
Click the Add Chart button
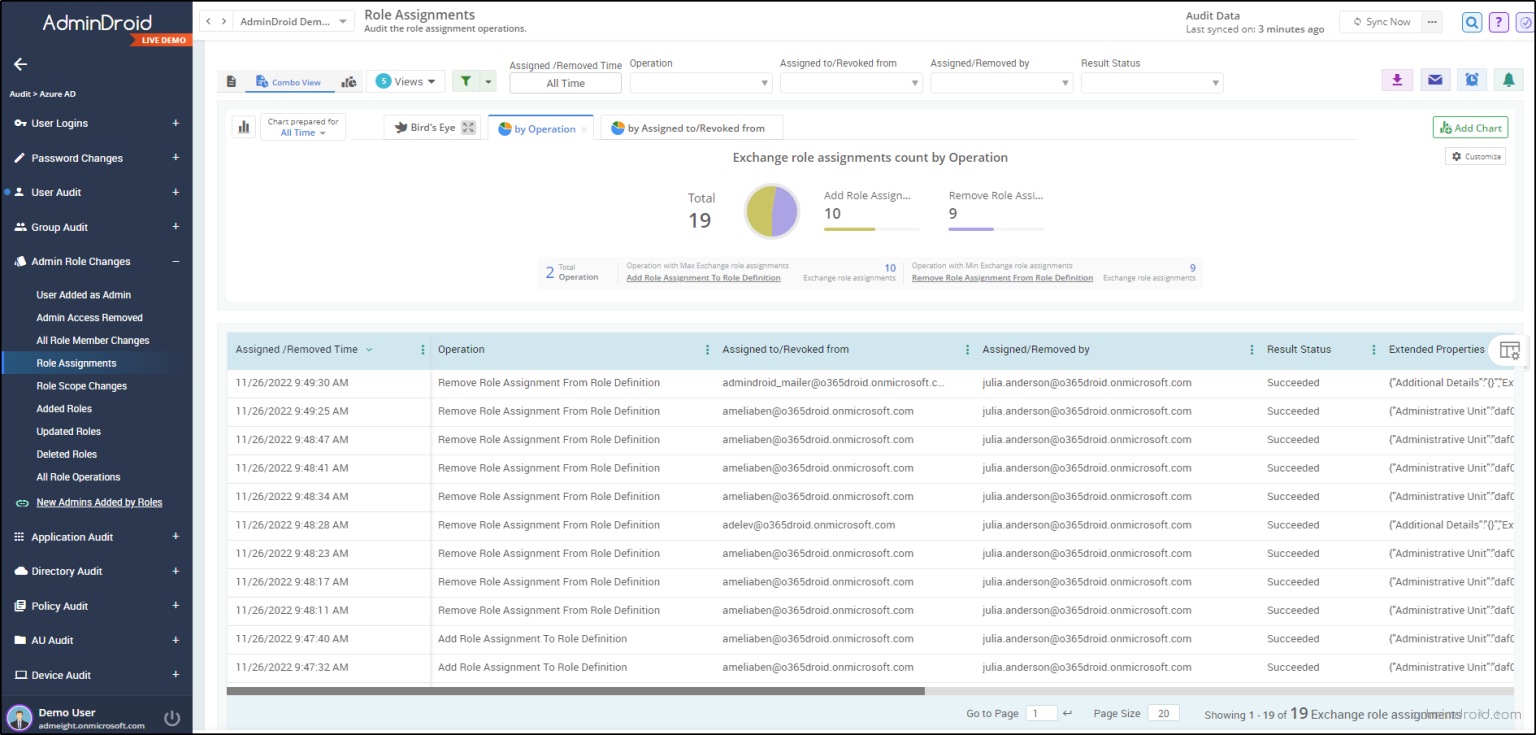click(1470, 127)
